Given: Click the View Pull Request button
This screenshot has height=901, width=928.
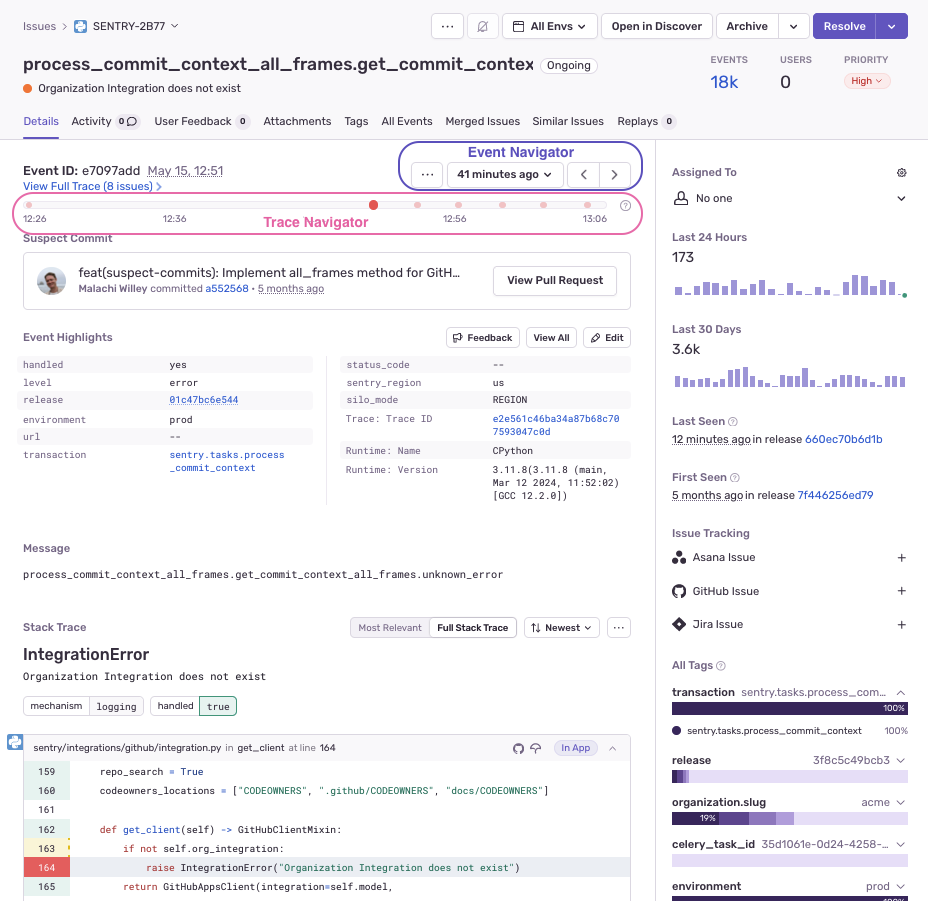Looking at the screenshot, I should [x=554, y=280].
